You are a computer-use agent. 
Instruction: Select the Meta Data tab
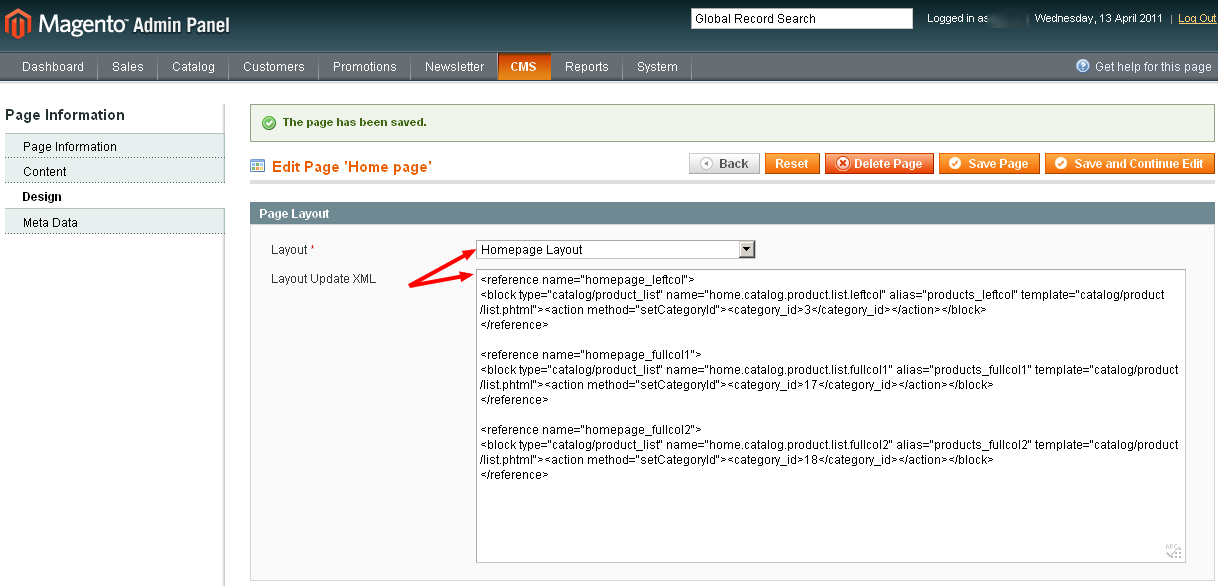click(50, 223)
